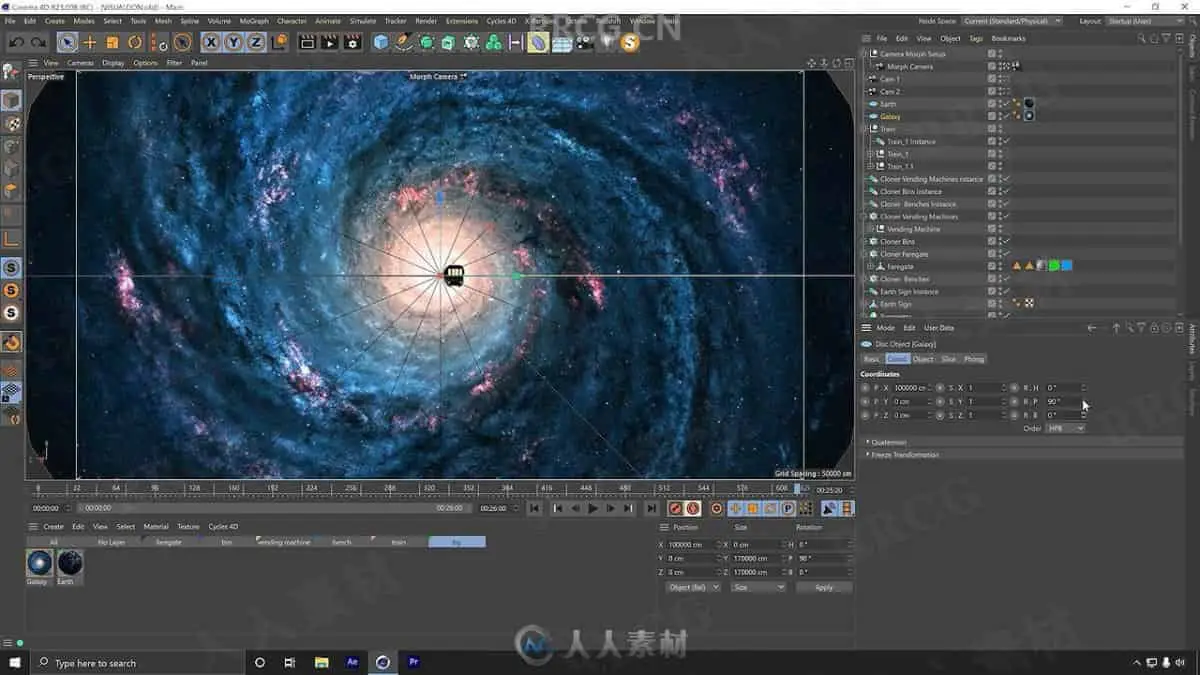Select the Move tool
Image resolution: width=1200 pixels, height=675 pixels.
pyautogui.click(x=90, y=42)
